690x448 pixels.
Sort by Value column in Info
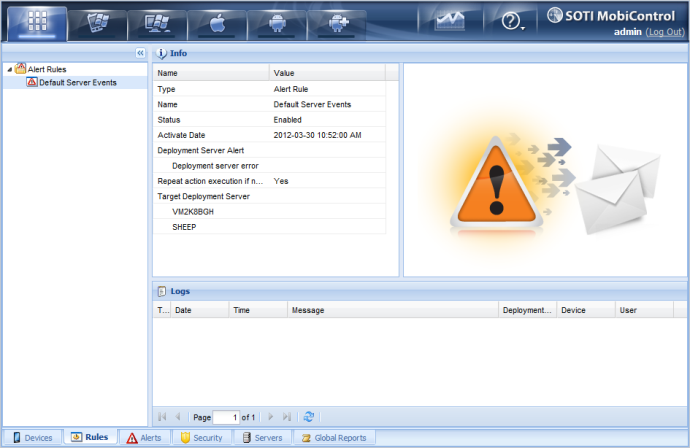coord(327,73)
